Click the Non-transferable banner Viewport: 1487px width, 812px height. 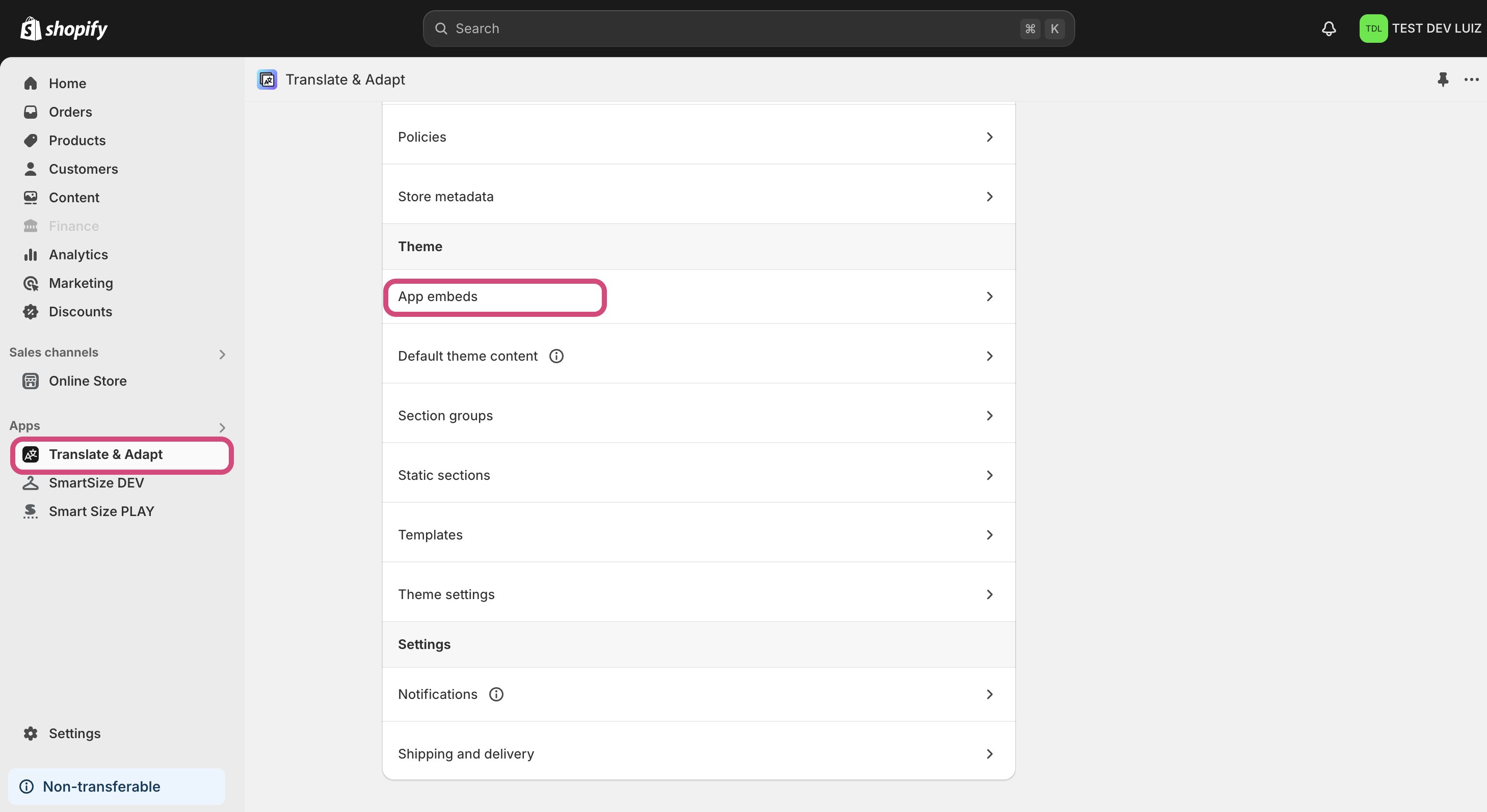coord(117,787)
